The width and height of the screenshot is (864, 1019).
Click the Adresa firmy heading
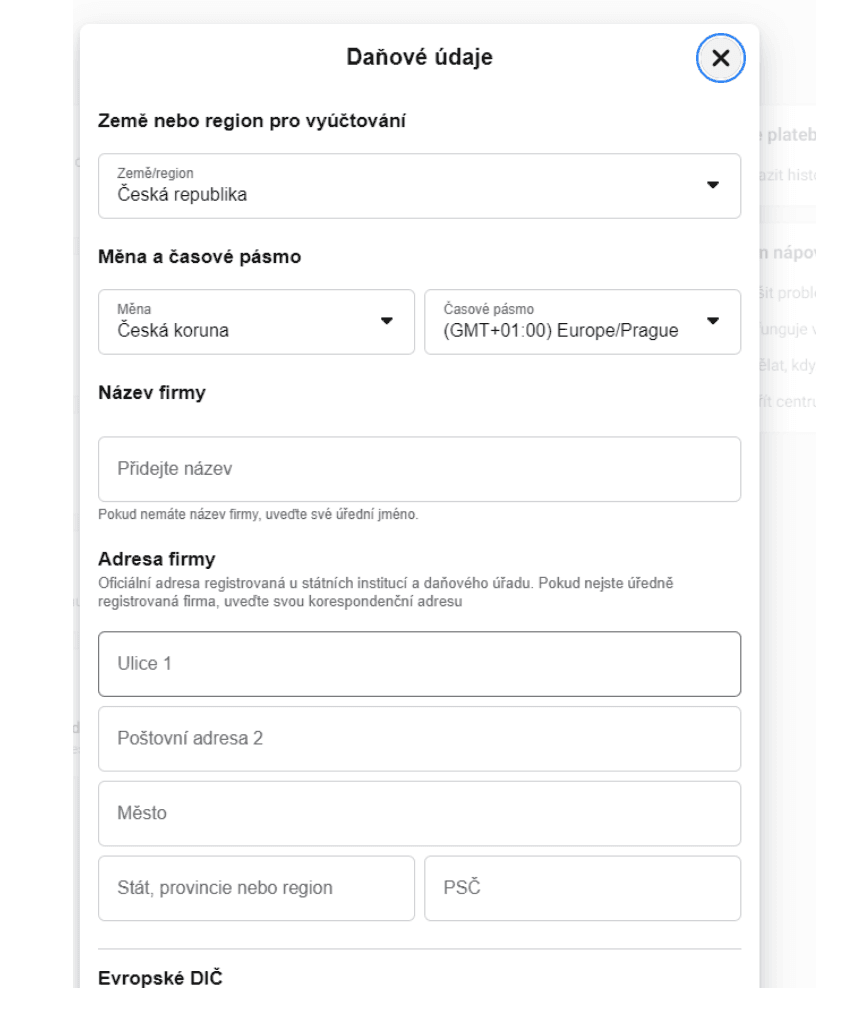tap(157, 559)
